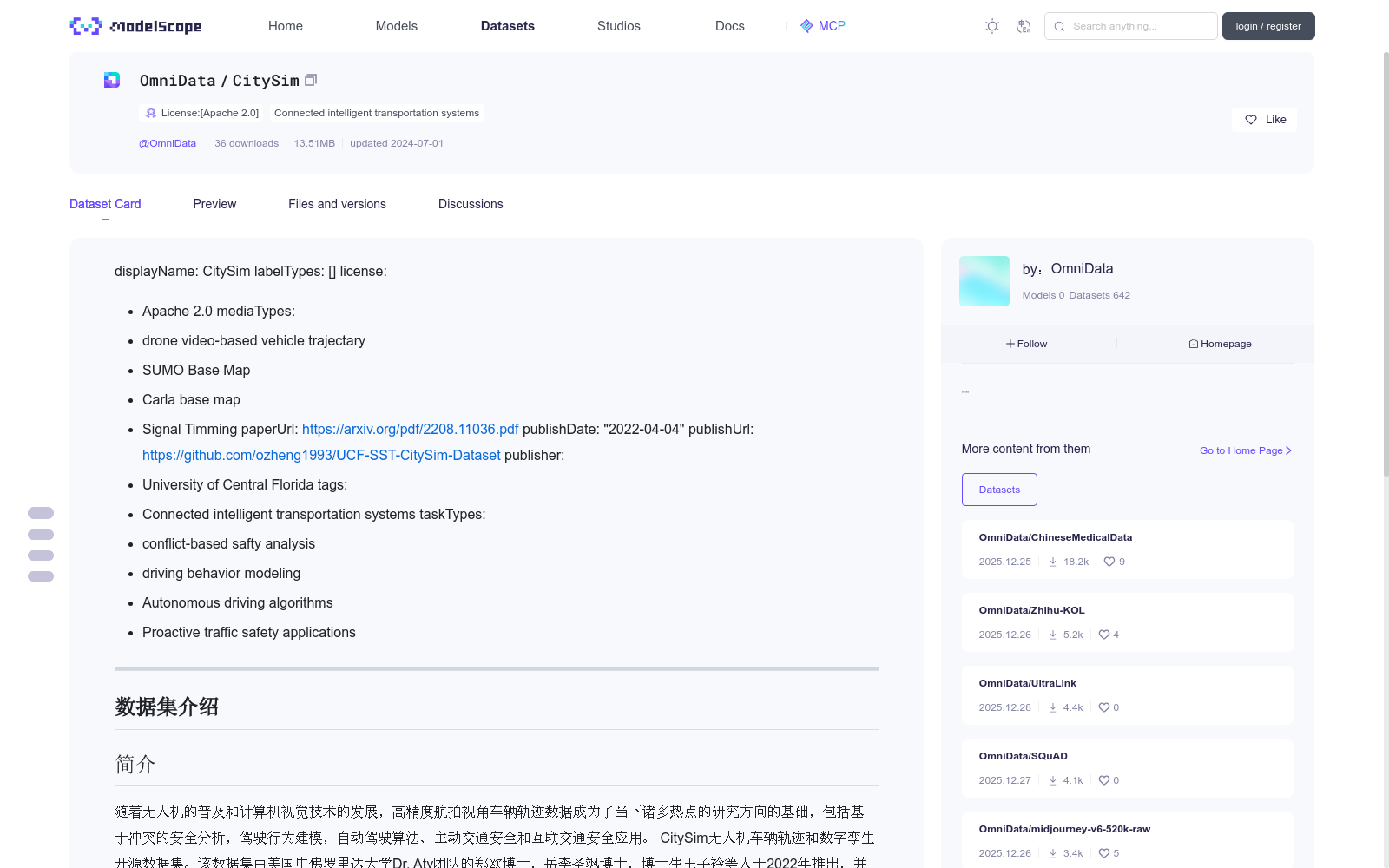Viewport: 1389px width, 868px height.
Task: Switch to the Files and versions tab
Action: coord(337,204)
